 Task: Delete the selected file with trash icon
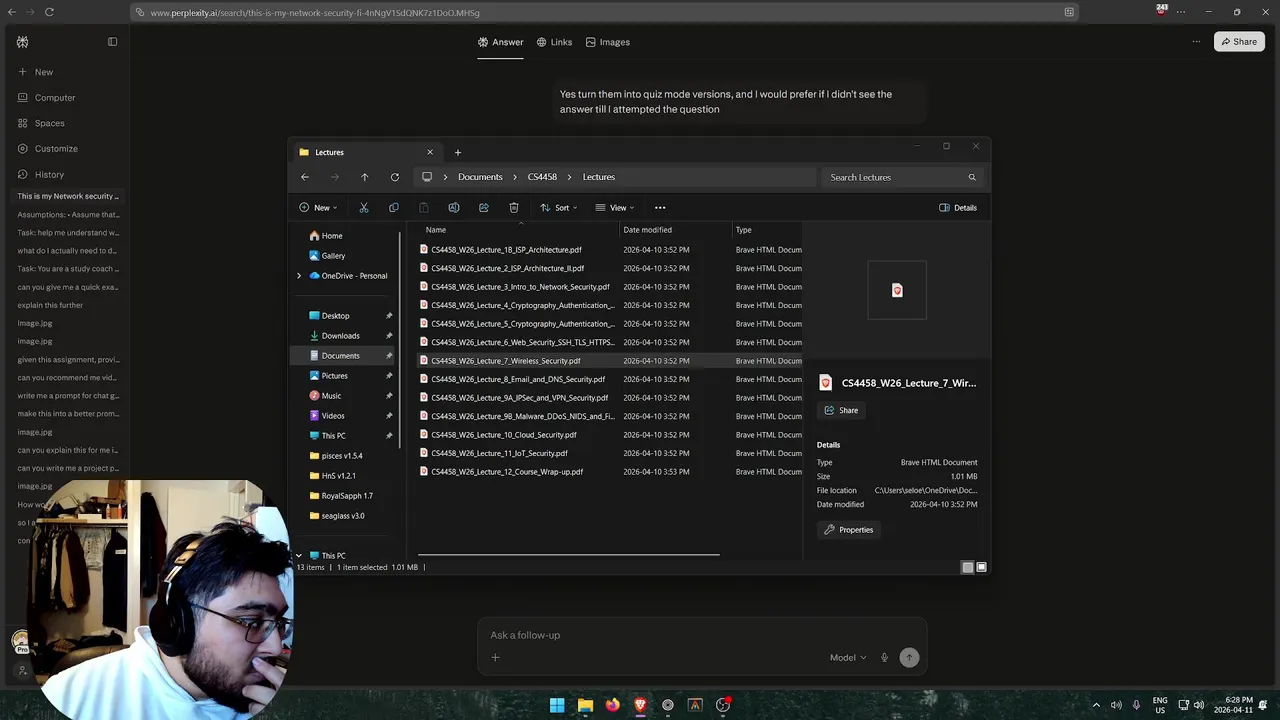514,208
